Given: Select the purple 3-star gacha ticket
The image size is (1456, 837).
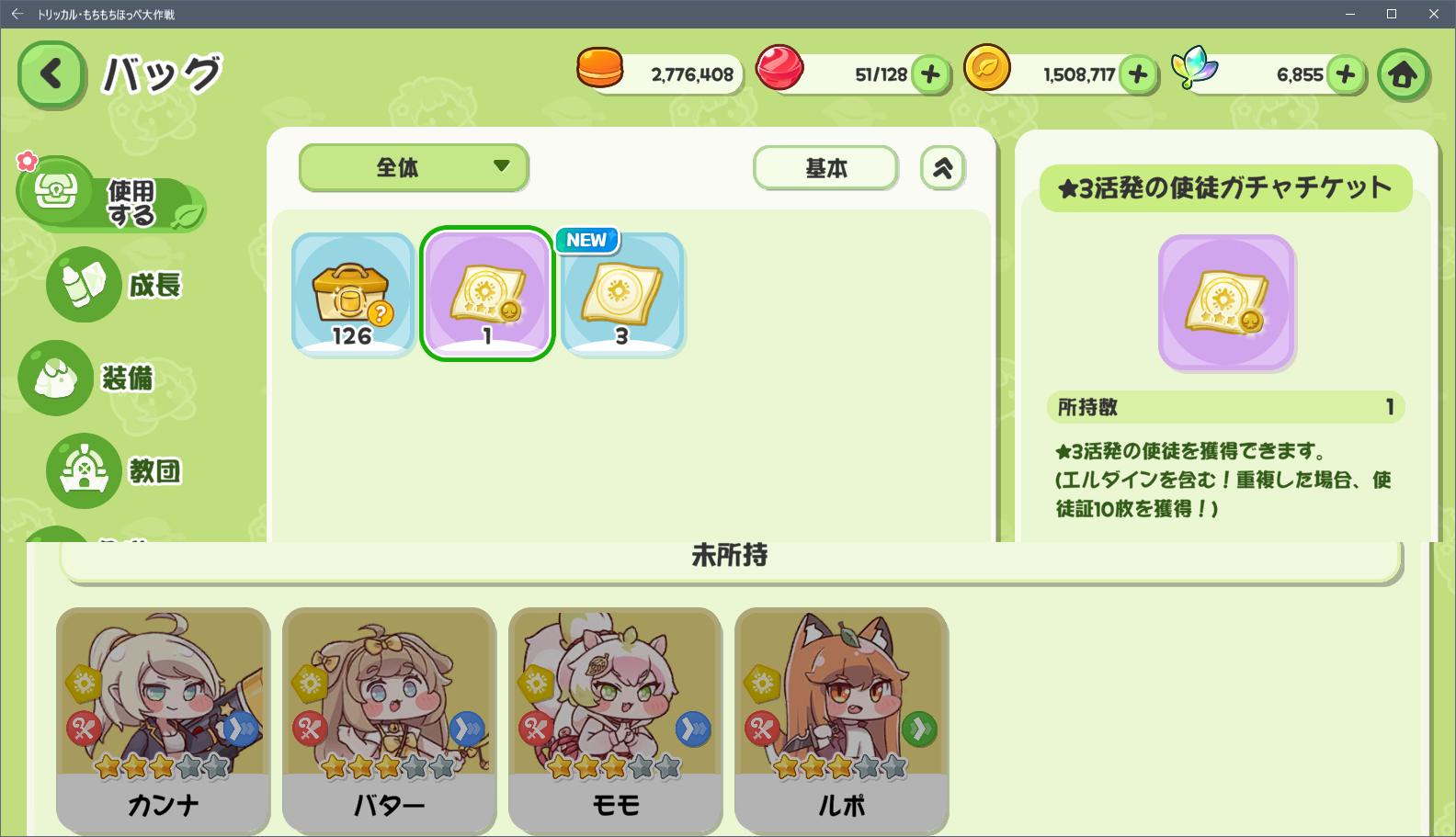Looking at the screenshot, I should tap(487, 293).
